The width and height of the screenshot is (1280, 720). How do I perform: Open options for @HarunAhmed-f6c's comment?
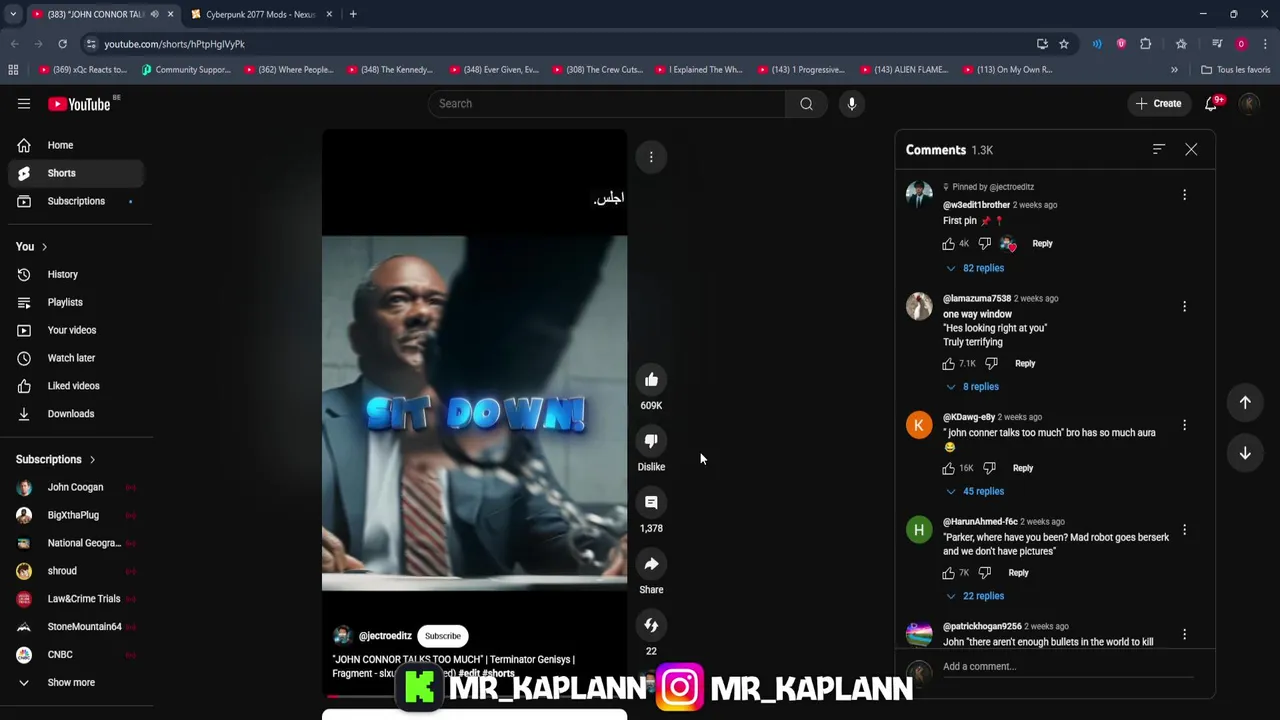1185,530
